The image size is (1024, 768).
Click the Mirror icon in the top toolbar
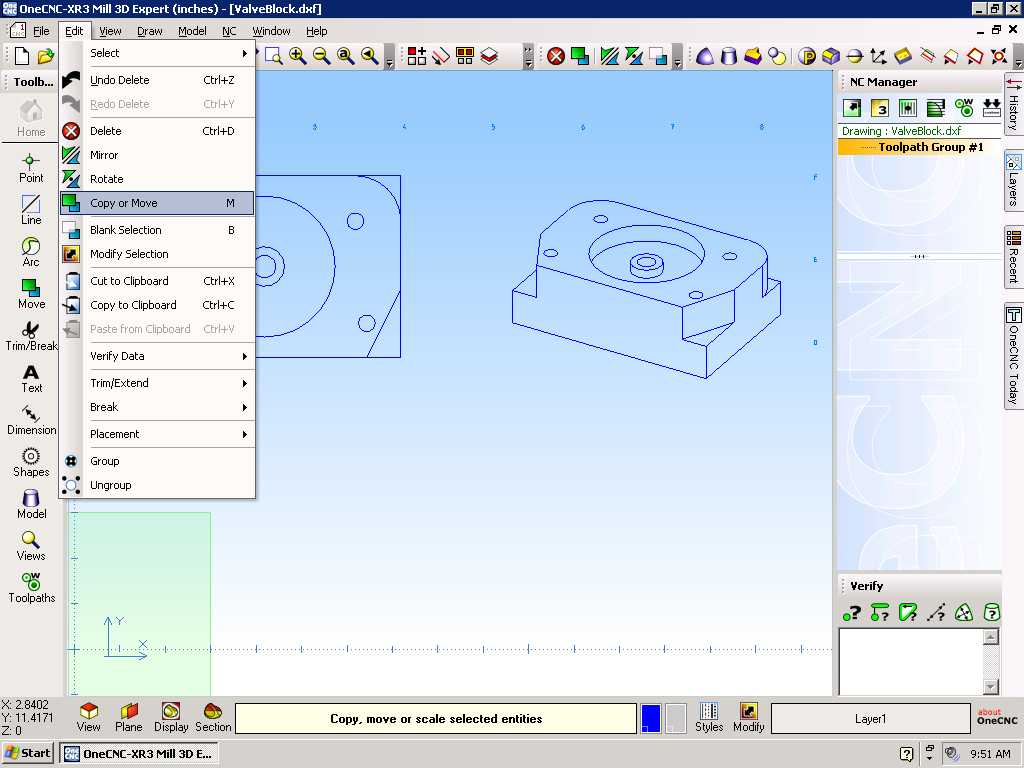pos(609,56)
